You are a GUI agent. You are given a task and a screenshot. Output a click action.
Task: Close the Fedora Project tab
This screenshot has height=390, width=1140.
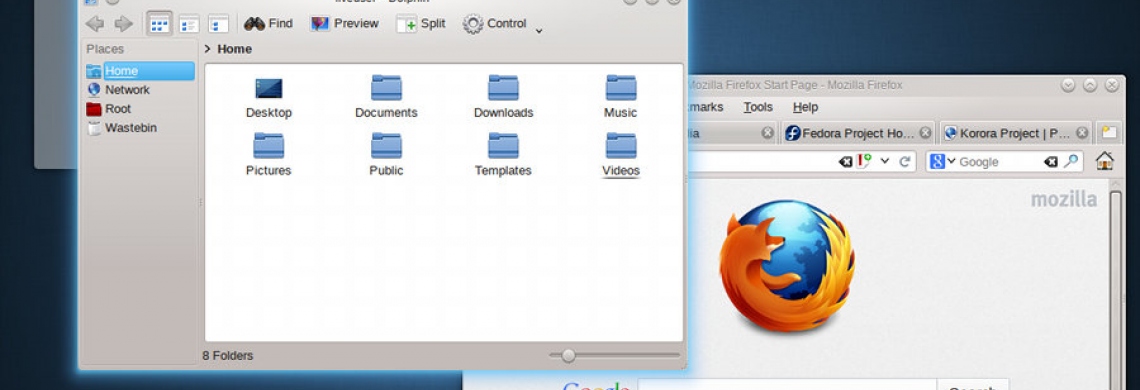[925, 133]
